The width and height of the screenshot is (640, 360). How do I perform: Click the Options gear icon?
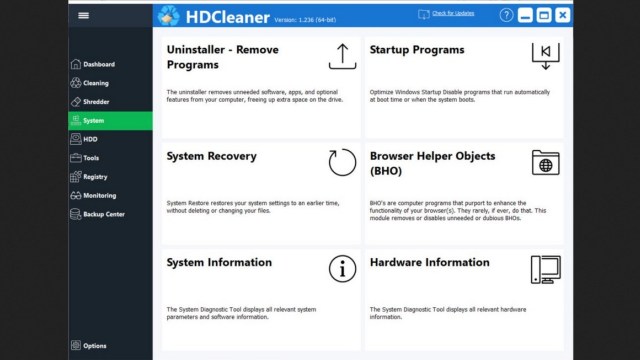pyautogui.click(x=76, y=345)
